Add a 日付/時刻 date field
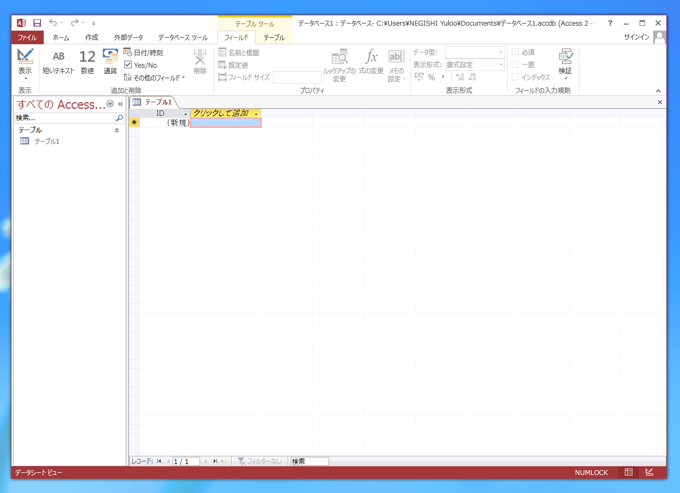This screenshot has width=680, height=493. (x=143, y=52)
